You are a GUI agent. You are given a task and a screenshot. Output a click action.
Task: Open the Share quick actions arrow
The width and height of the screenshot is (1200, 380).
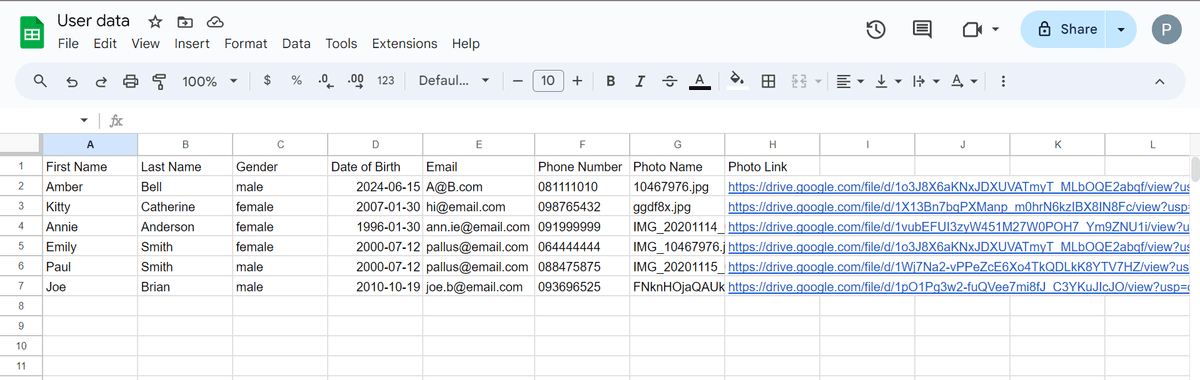point(1121,30)
